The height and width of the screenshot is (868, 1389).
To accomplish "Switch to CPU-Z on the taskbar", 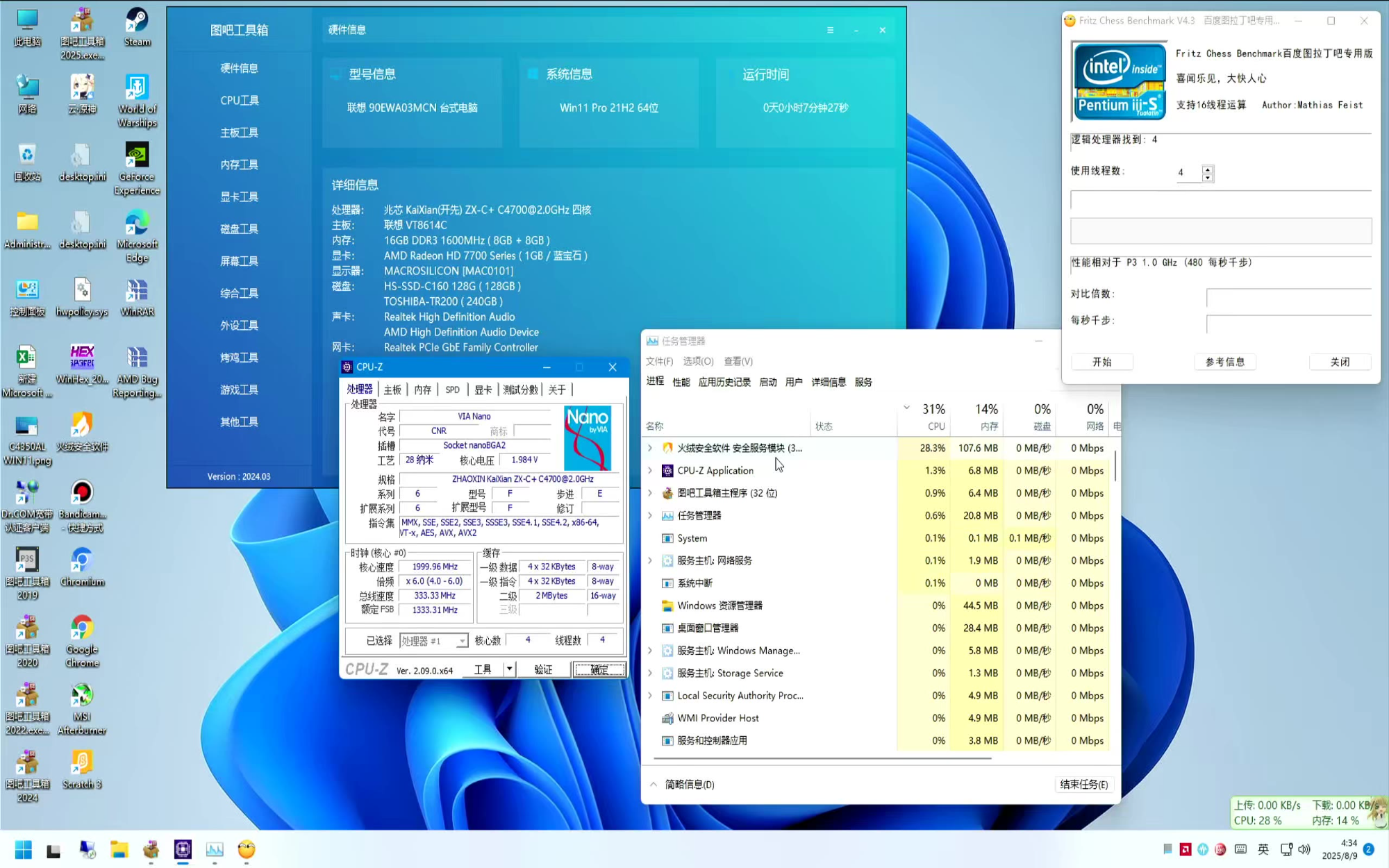I will point(183,849).
